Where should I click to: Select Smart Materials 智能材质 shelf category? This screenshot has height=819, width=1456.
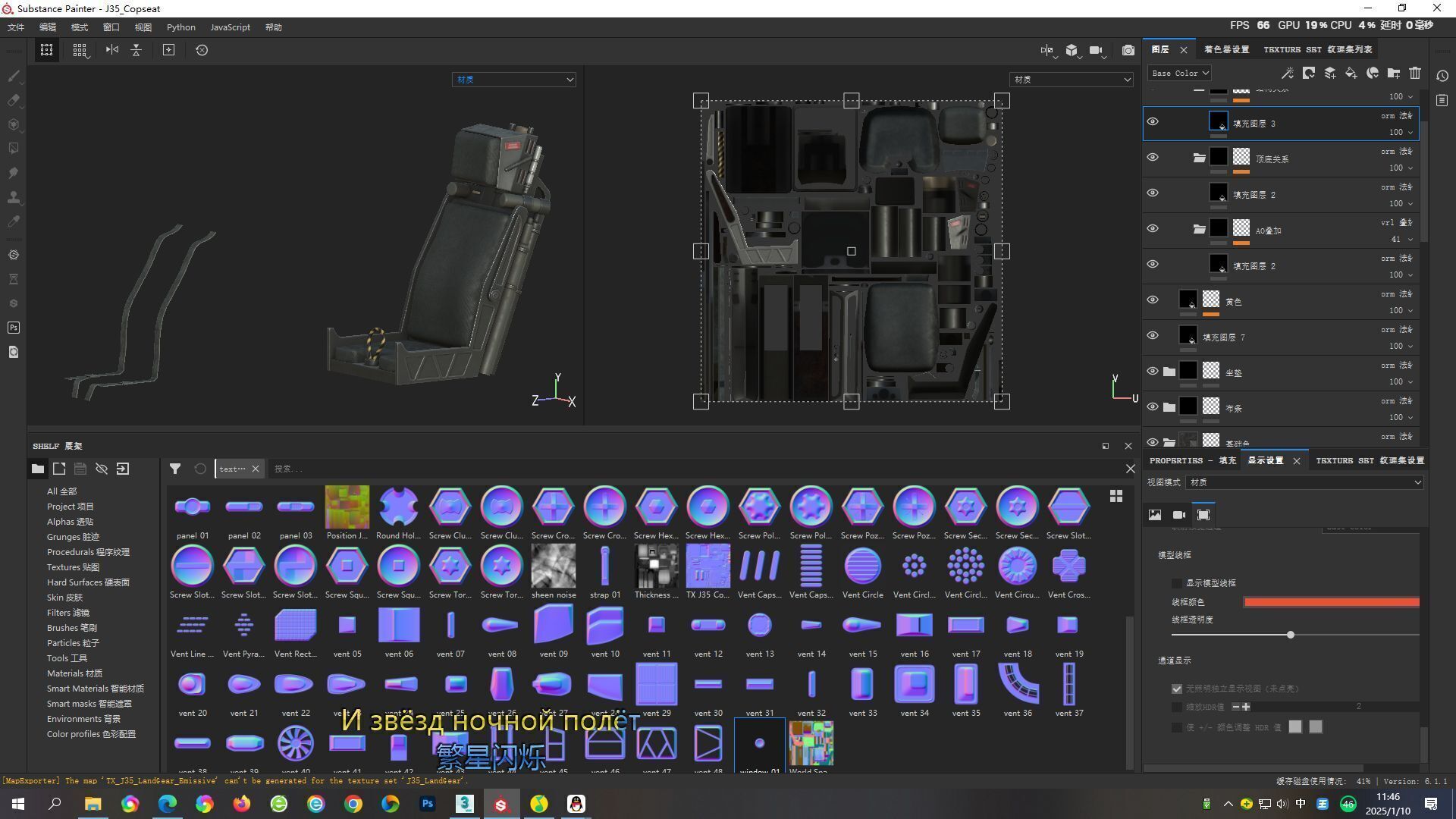coord(95,689)
